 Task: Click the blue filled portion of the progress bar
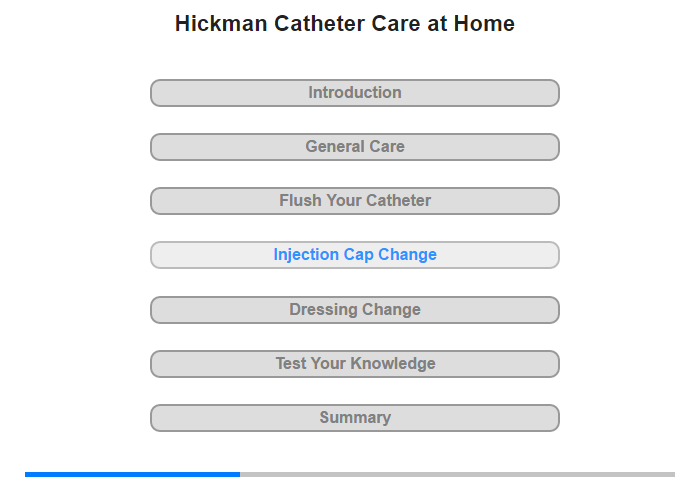click(133, 474)
